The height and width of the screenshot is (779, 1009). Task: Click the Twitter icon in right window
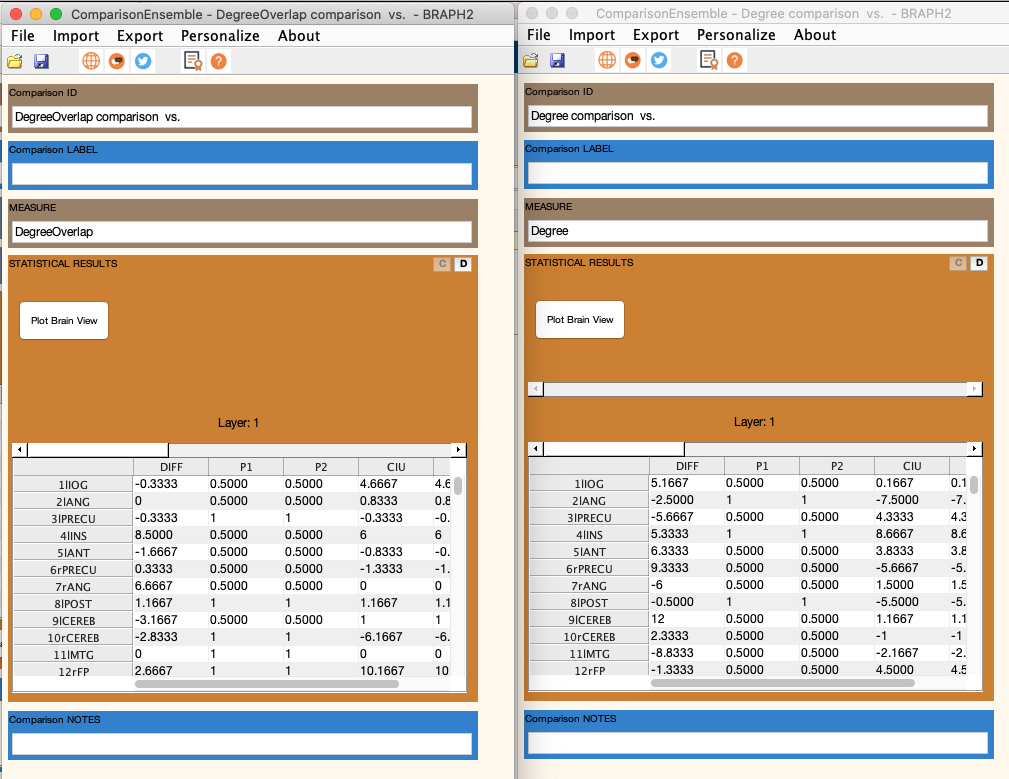tap(657, 60)
